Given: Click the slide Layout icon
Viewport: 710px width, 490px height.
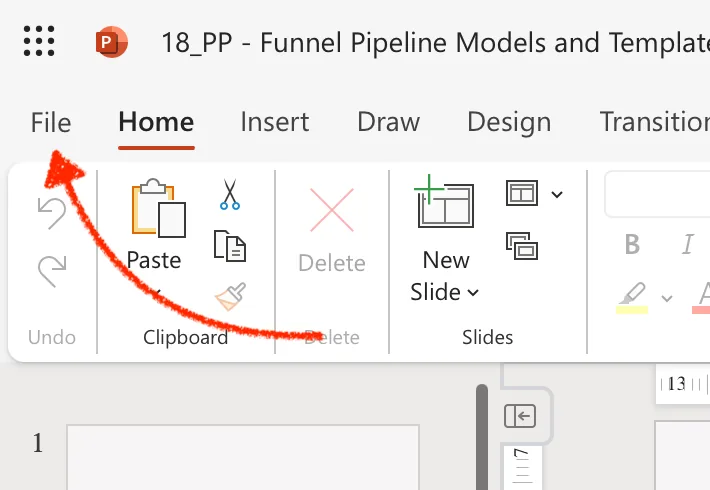Looking at the screenshot, I should 522,193.
